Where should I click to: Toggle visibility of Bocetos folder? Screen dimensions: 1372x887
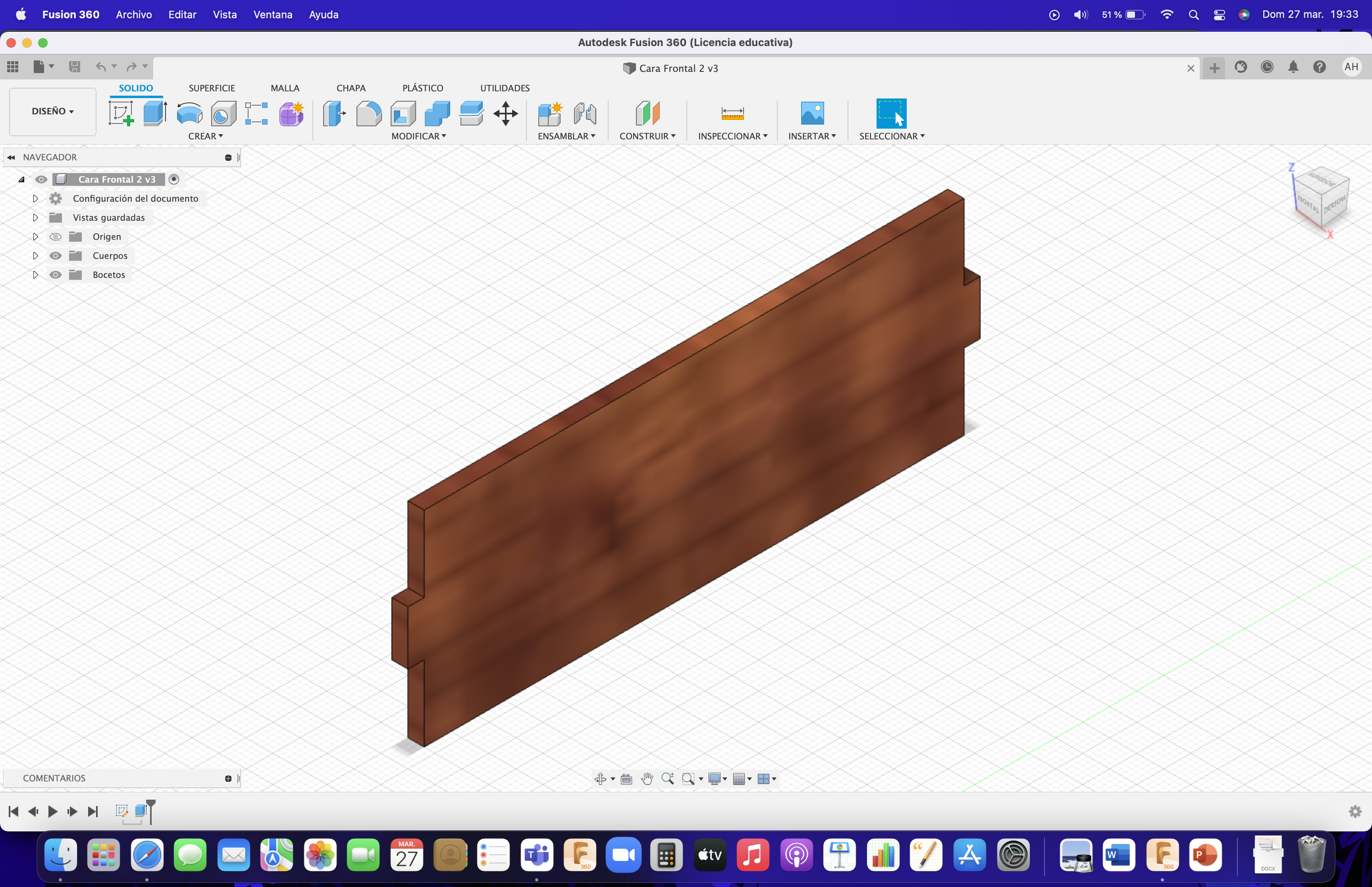[x=56, y=274]
